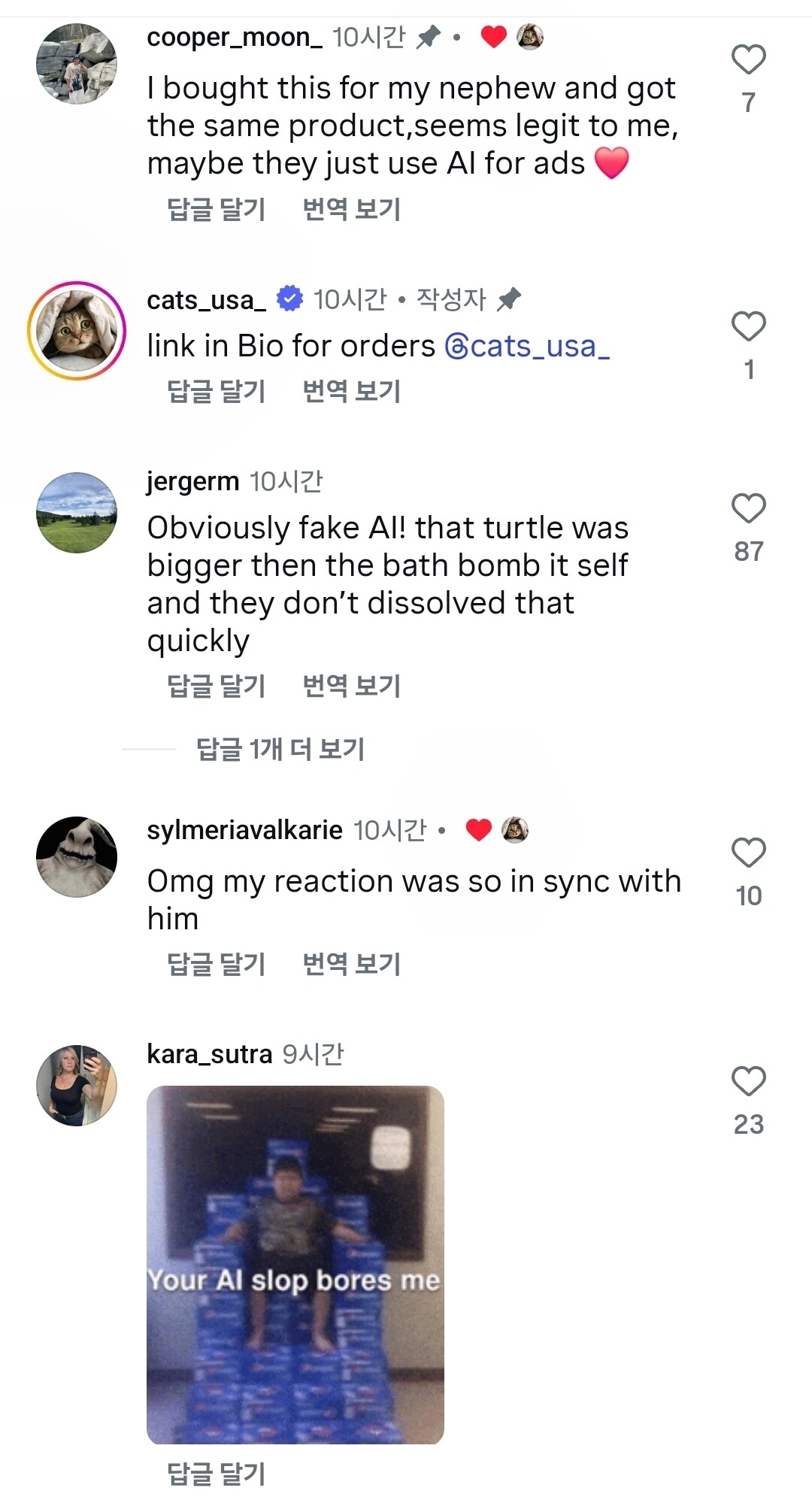The width and height of the screenshot is (812, 1509).
Task: Like cooper_moon_'s comment with heart icon
Action: (748, 60)
